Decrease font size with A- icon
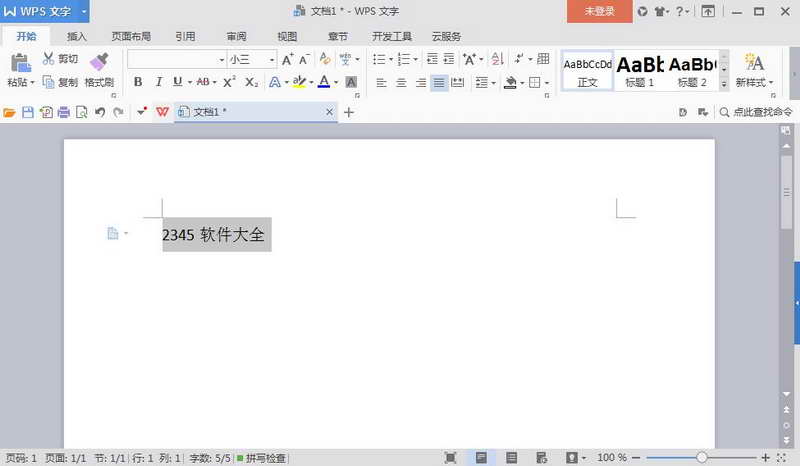The height and width of the screenshot is (466, 800). (x=305, y=59)
